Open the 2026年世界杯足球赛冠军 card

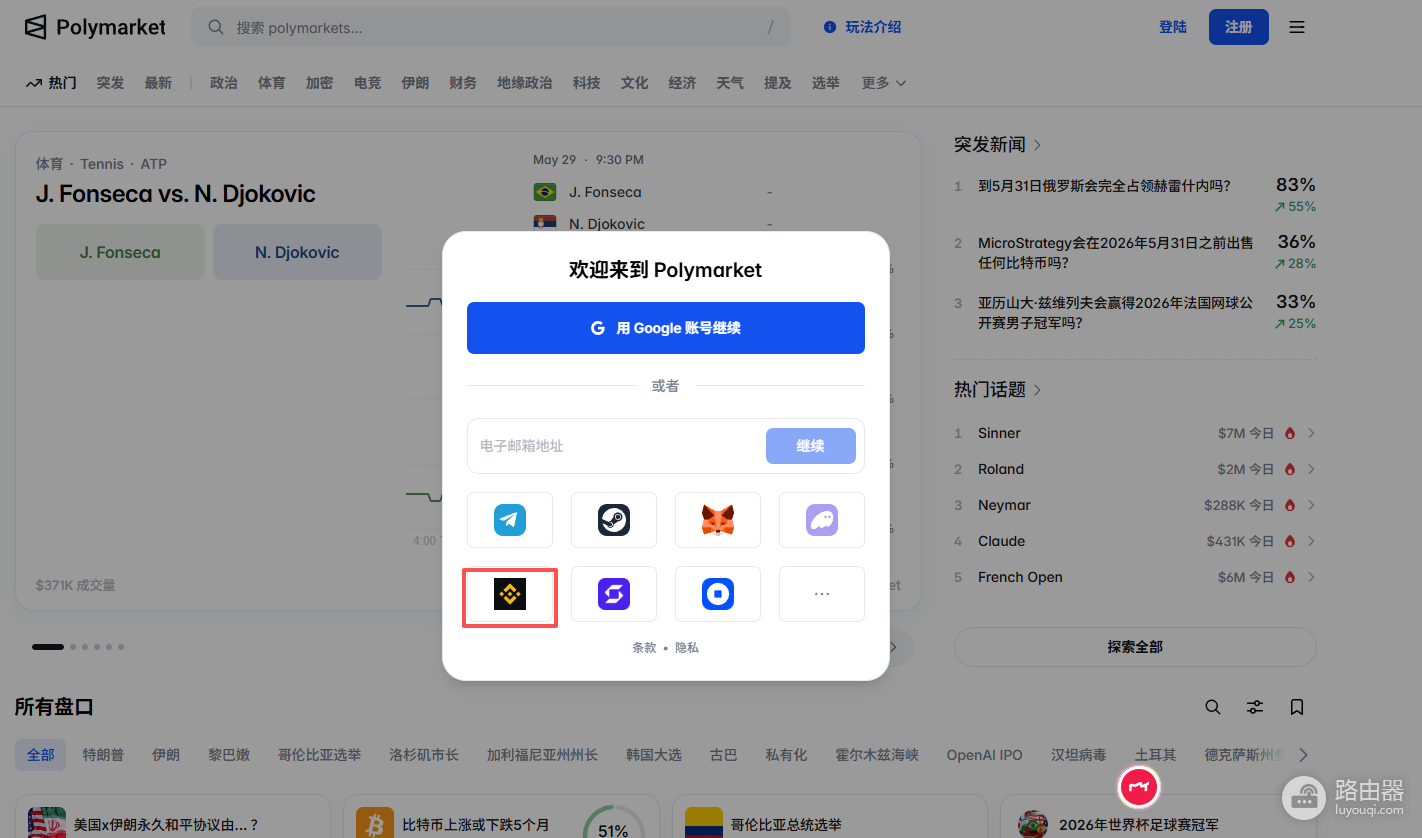click(1138, 825)
